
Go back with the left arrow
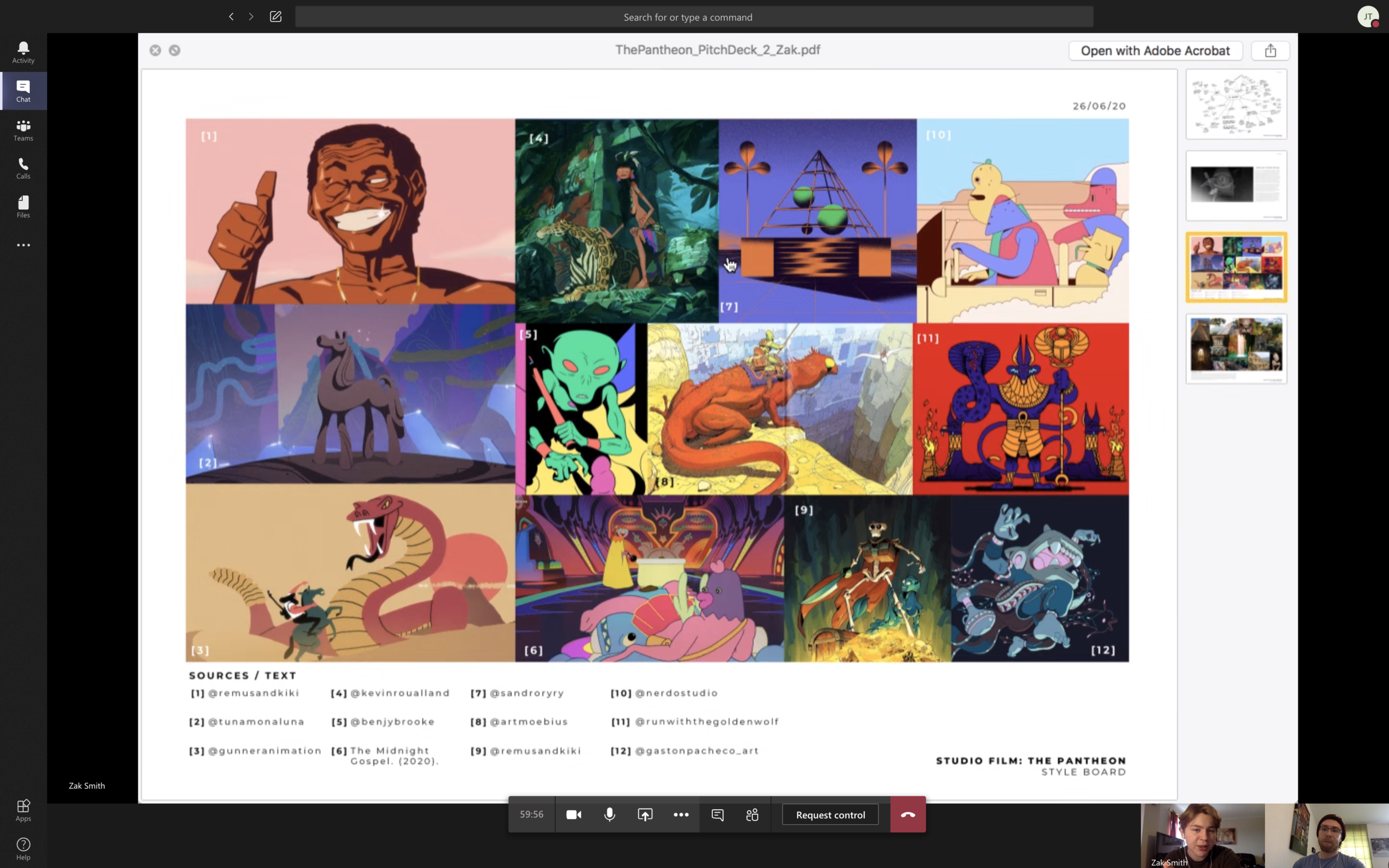pyautogui.click(x=231, y=17)
